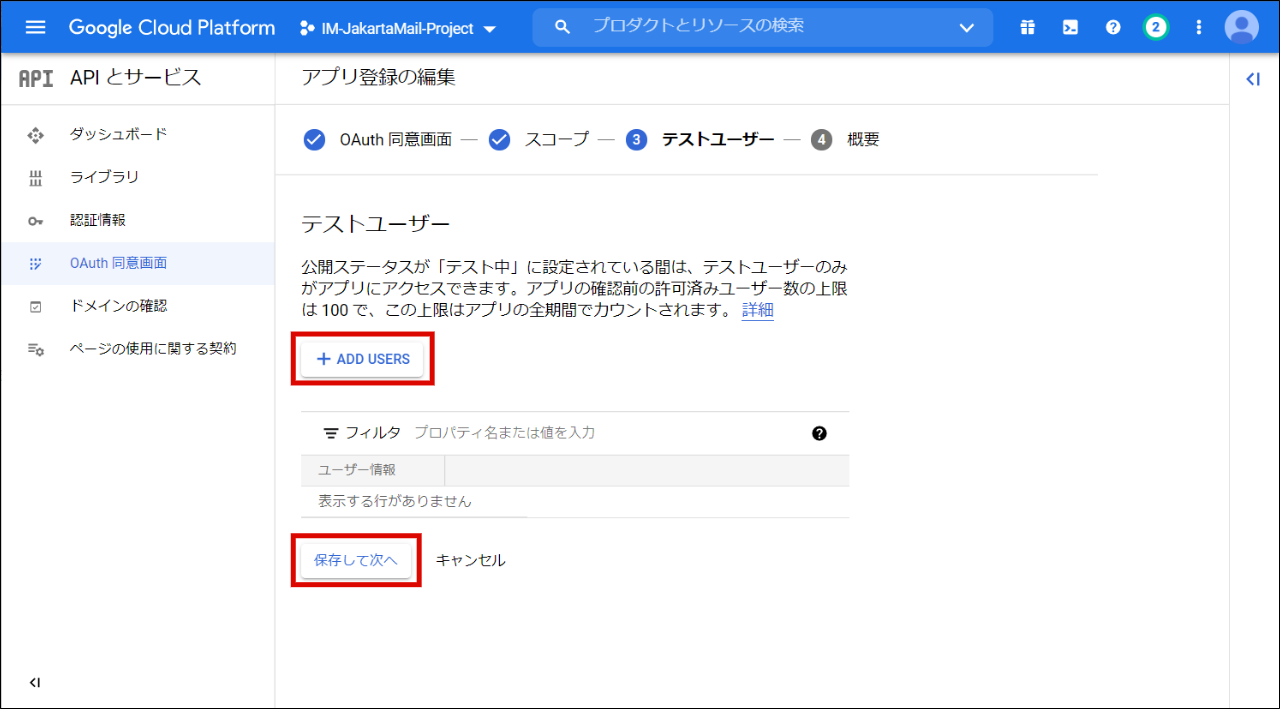1280x709 pixels.
Task: Focus the フィルタ property input field
Action: (600, 433)
